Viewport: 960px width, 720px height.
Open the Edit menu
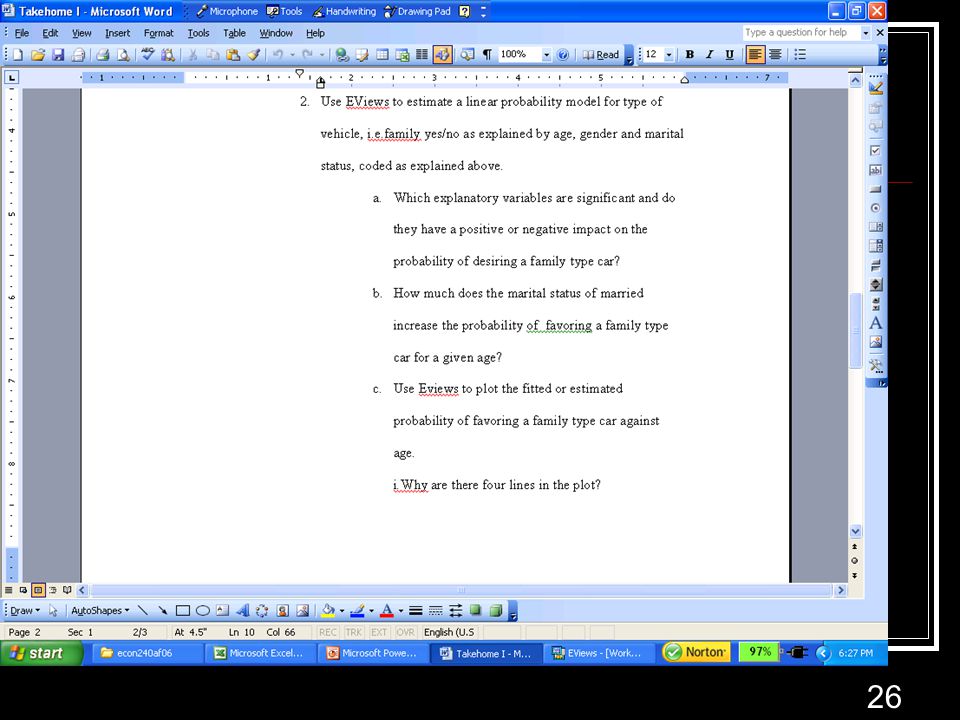click(50, 33)
